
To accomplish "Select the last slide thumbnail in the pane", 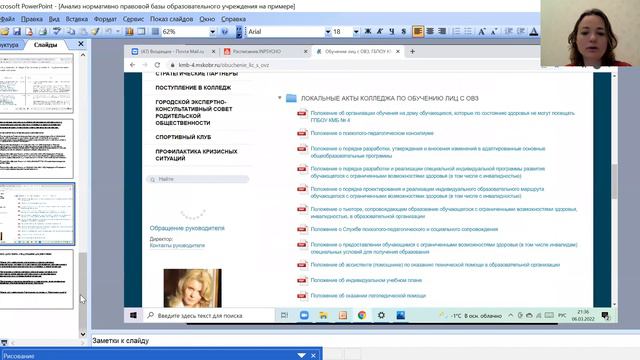I will tap(37, 279).
